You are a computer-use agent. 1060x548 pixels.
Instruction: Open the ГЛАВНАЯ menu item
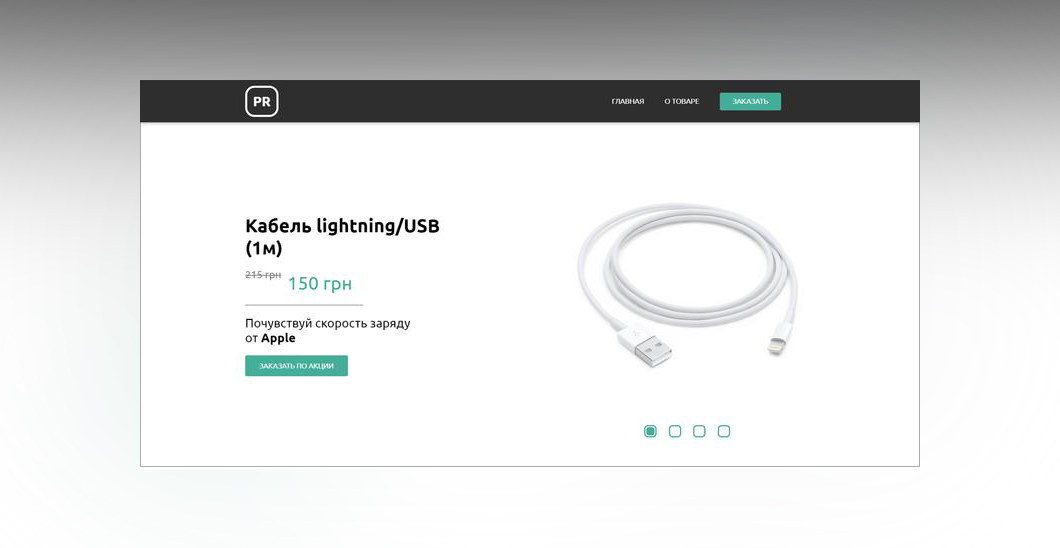click(x=627, y=101)
